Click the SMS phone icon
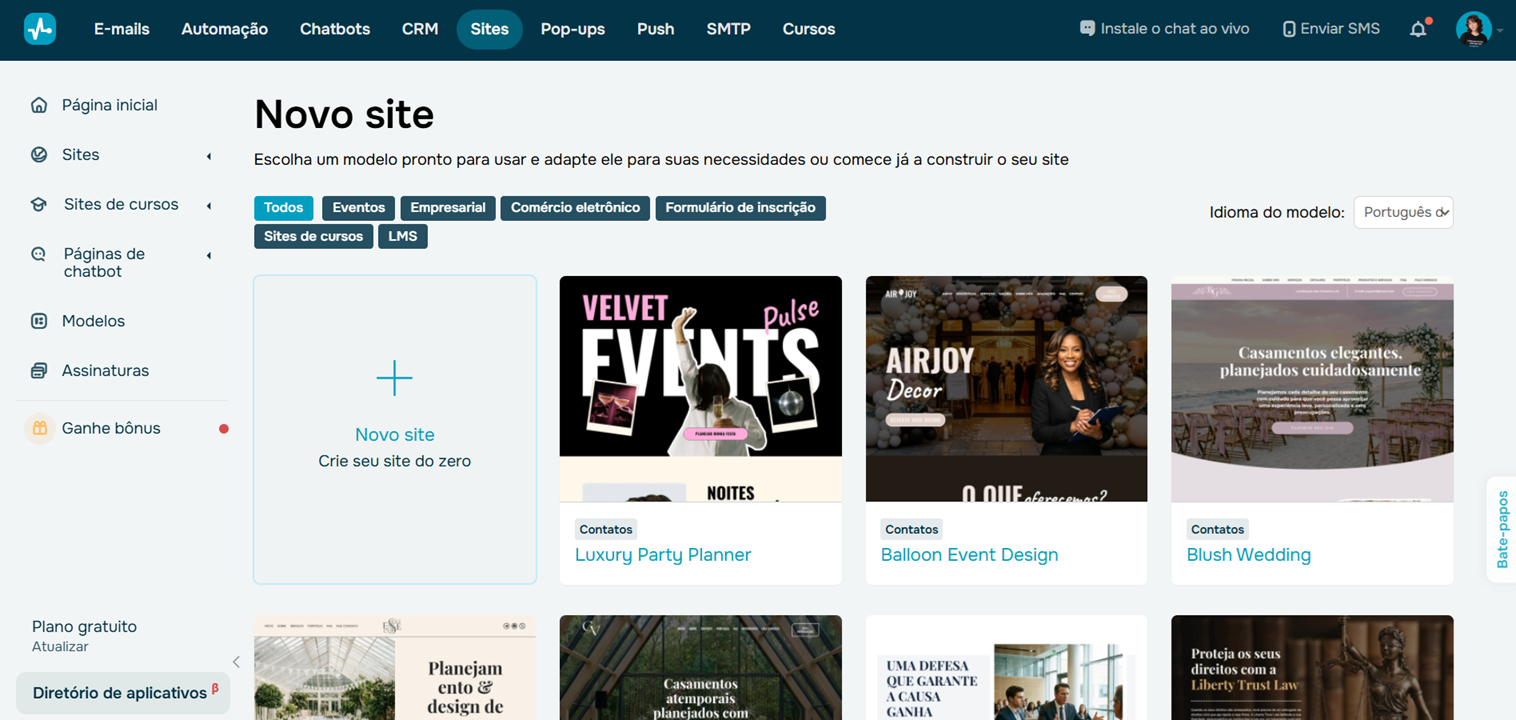Viewport: 1516px width, 720px height. tap(1289, 29)
